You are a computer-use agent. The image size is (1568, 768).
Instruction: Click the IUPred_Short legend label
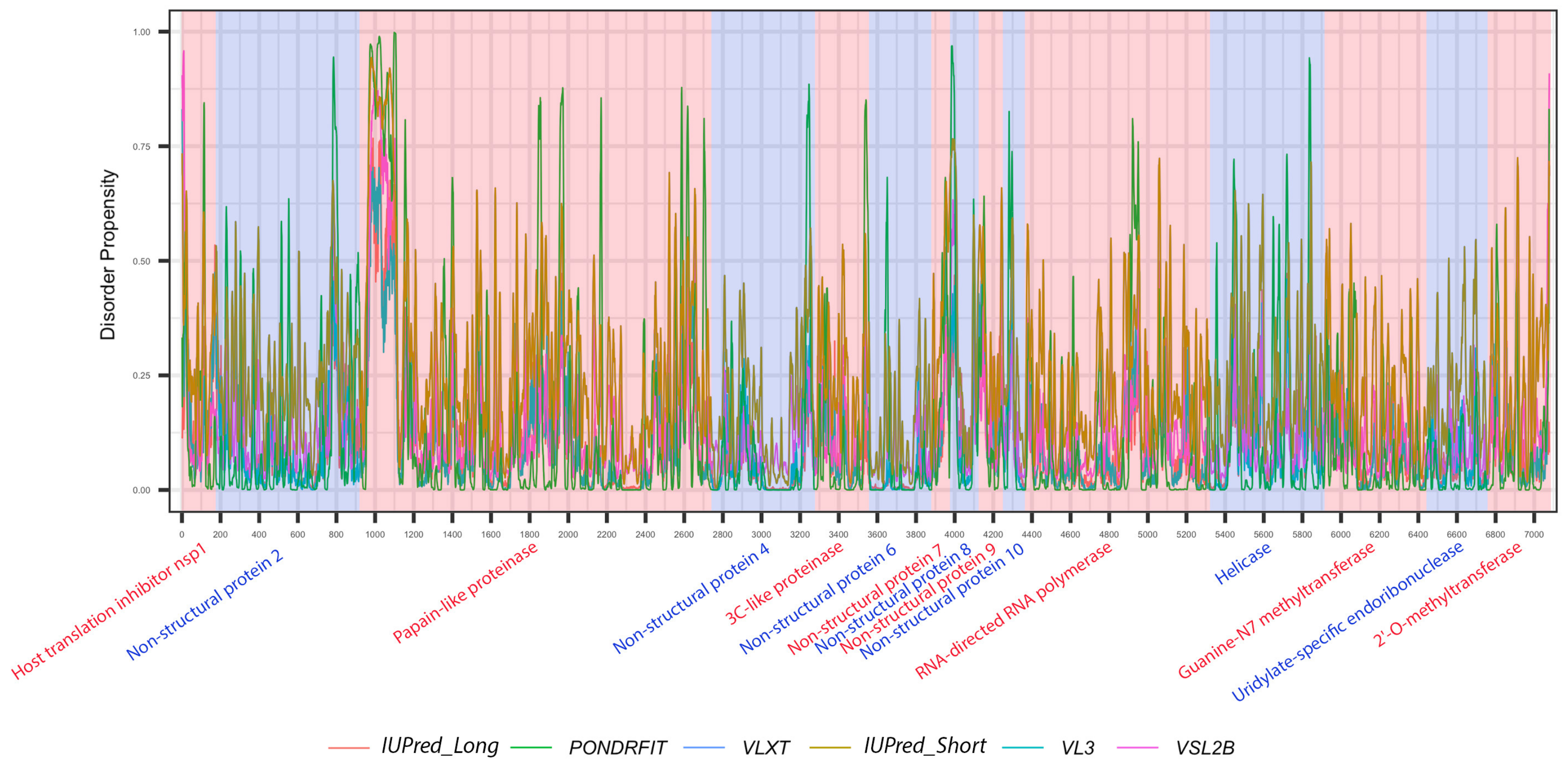pyautogui.click(x=925, y=746)
